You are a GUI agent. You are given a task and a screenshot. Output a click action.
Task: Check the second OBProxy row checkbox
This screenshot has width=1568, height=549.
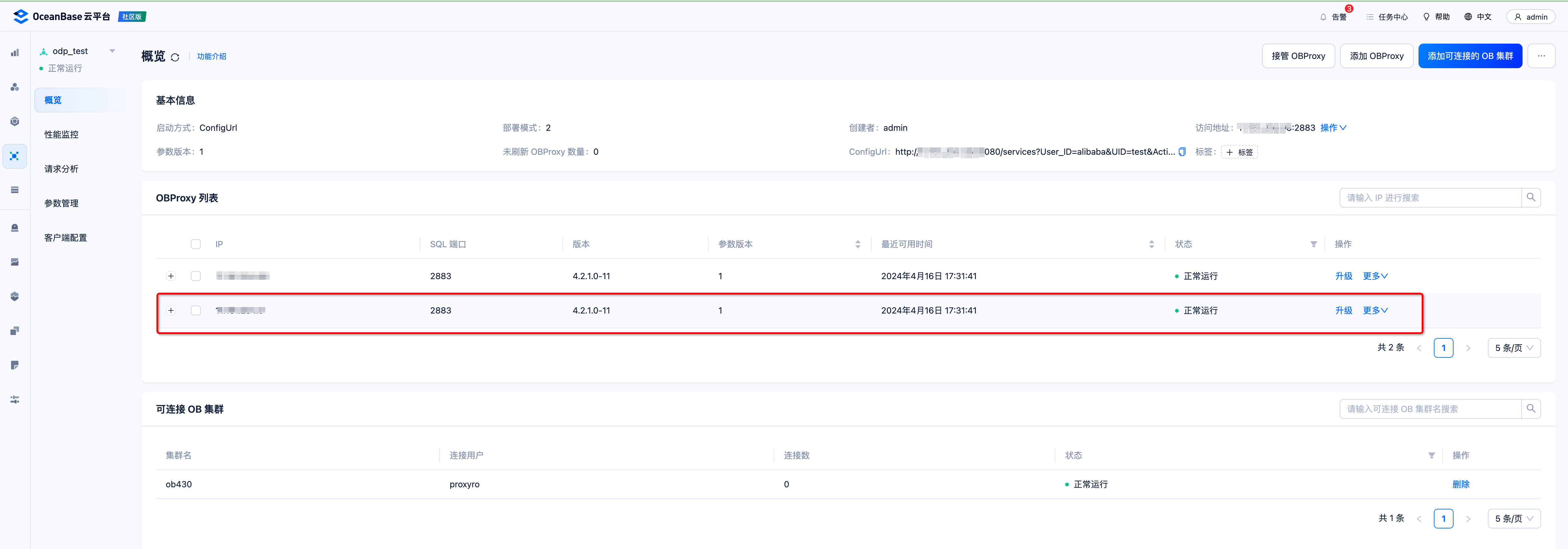click(196, 310)
